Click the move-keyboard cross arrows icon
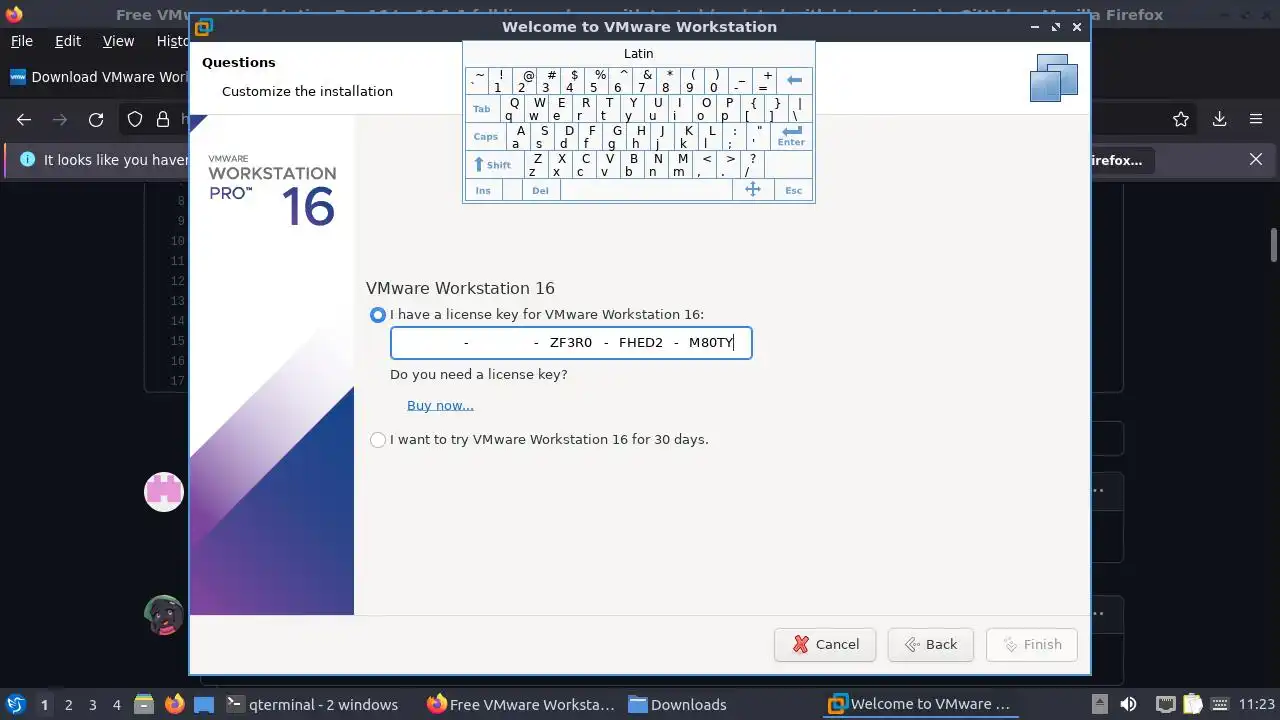 click(x=753, y=190)
